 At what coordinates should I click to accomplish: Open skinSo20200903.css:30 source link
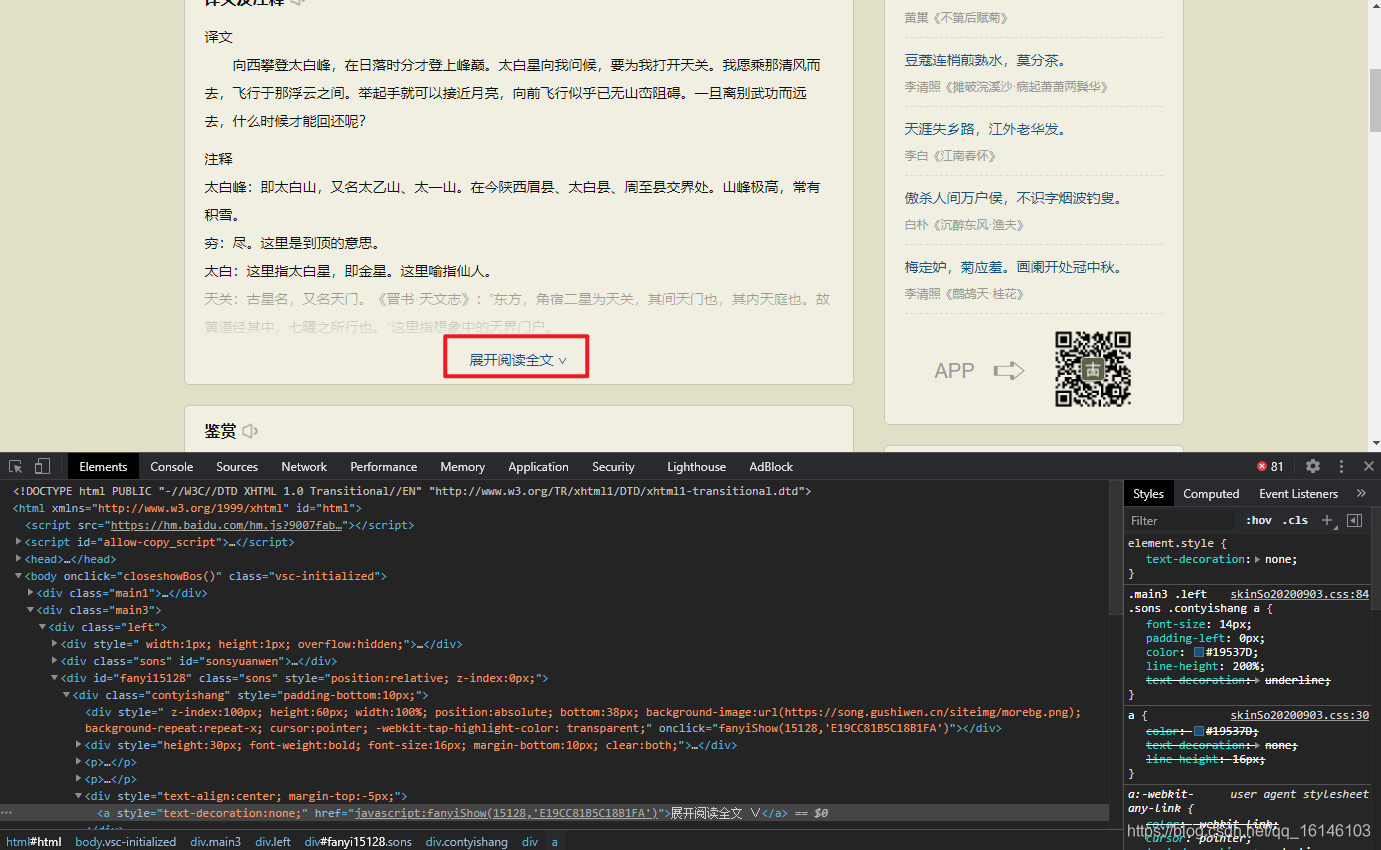(1299, 715)
